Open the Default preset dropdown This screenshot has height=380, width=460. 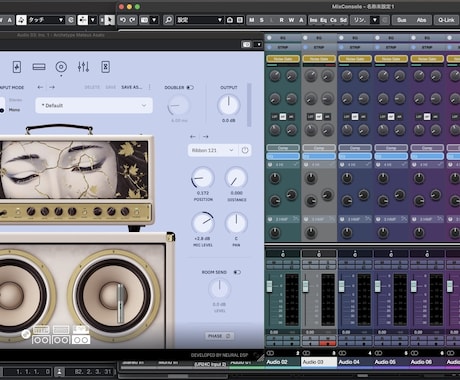tap(94, 105)
